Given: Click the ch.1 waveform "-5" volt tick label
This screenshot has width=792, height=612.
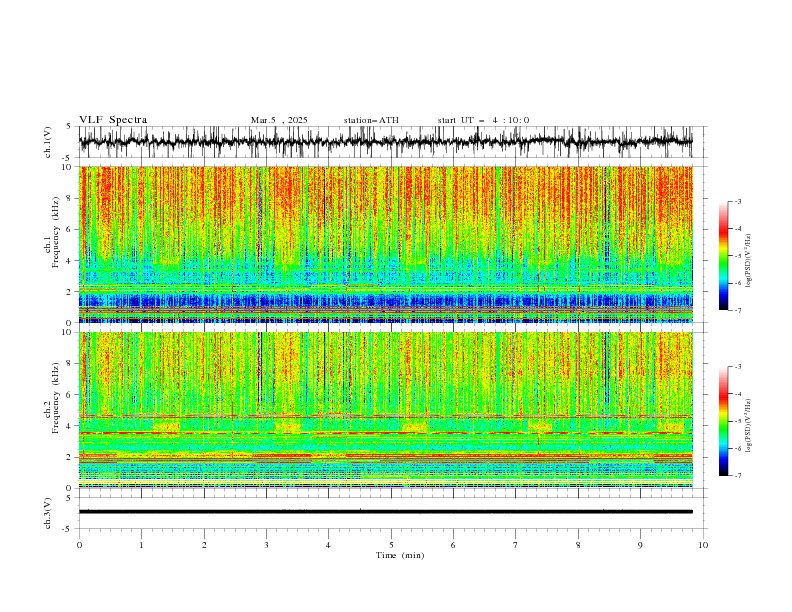Looking at the screenshot, I should point(67,158).
